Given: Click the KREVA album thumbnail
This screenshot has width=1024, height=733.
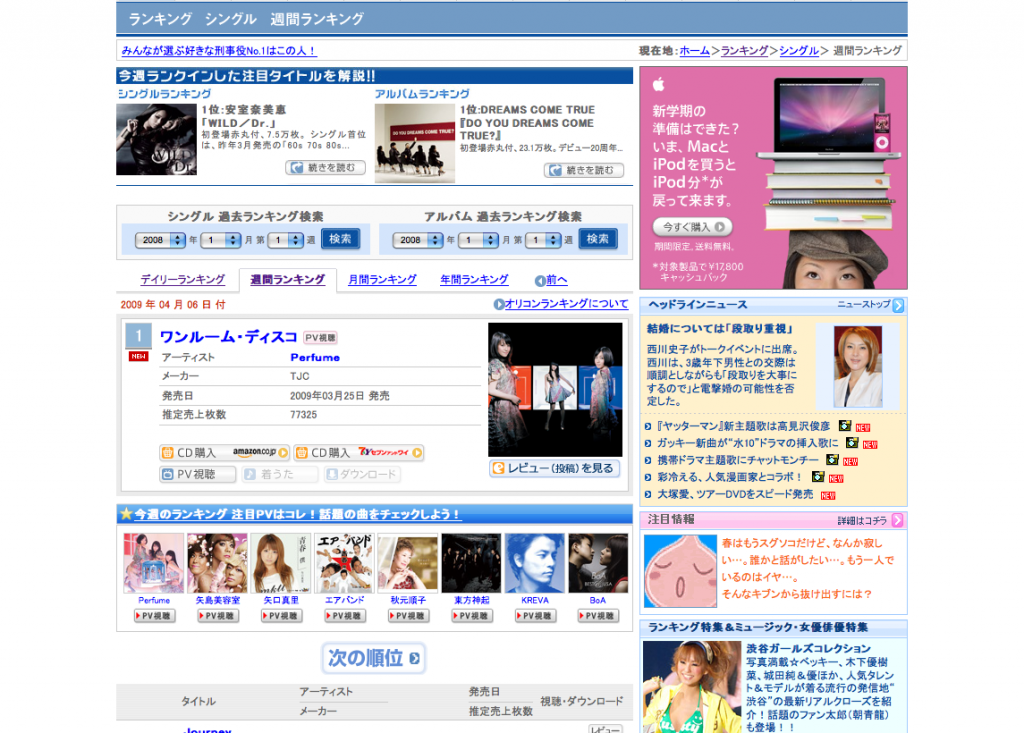Looking at the screenshot, I should point(535,563).
